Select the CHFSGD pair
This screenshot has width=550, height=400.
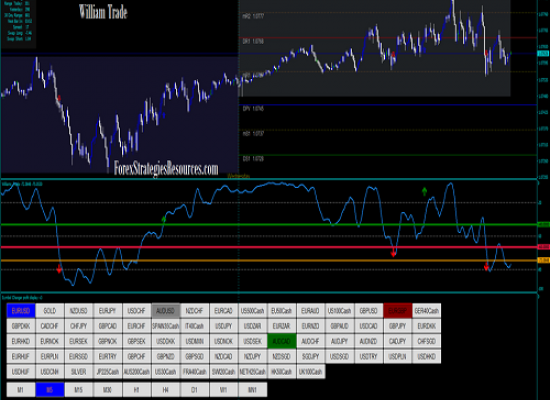427,341
